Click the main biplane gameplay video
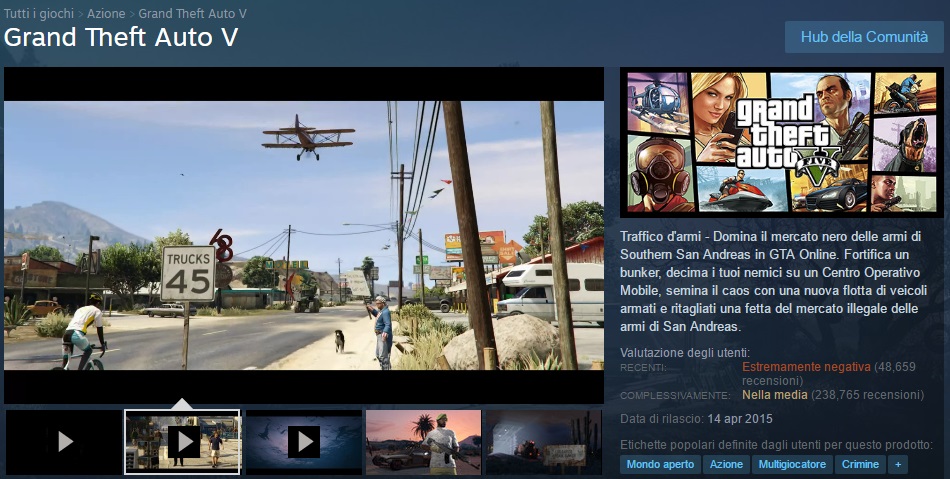The image size is (950, 479). [x=303, y=235]
